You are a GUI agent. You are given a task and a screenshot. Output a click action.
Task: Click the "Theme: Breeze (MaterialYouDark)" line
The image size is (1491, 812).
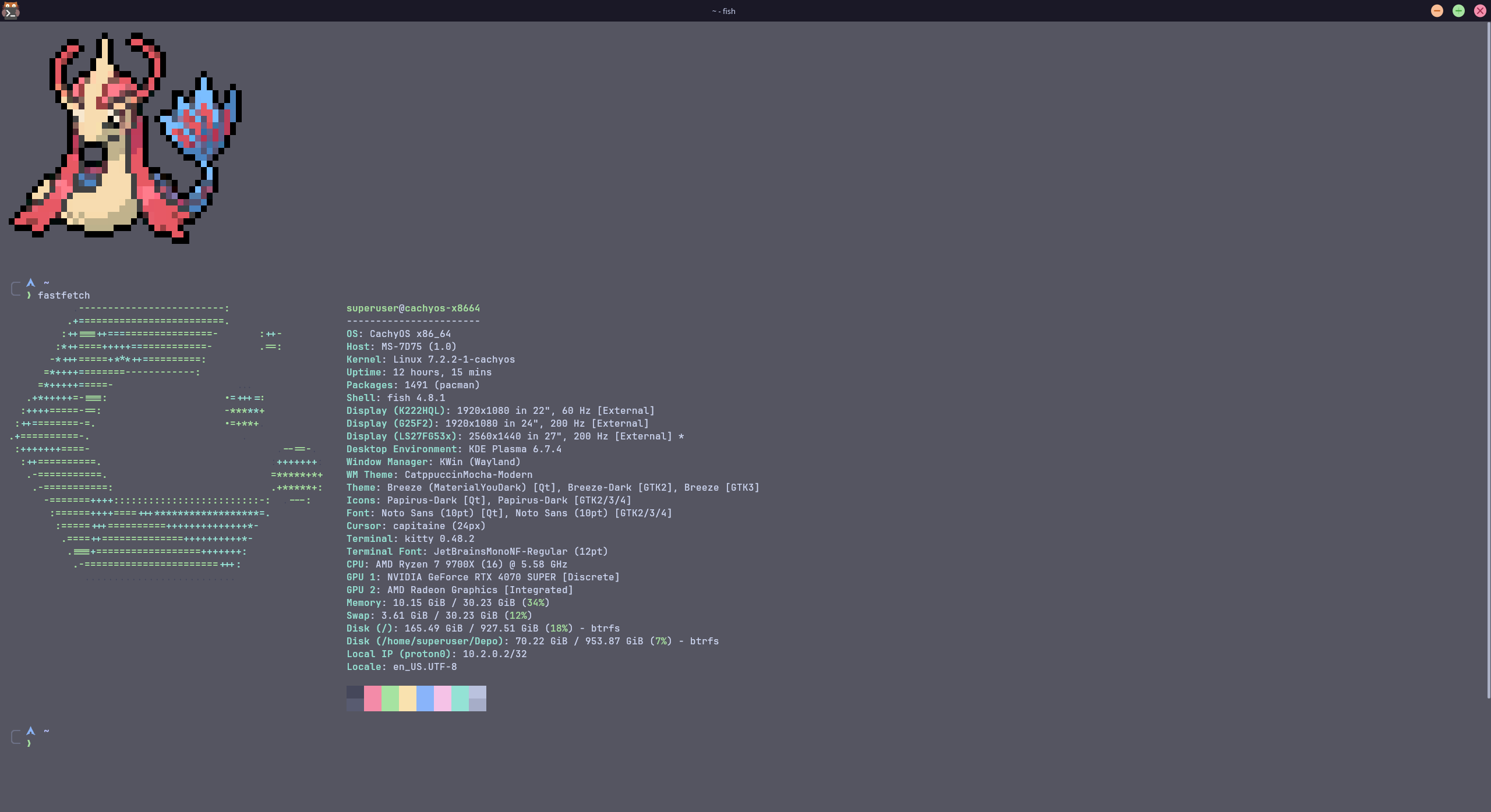tap(553, 487)
